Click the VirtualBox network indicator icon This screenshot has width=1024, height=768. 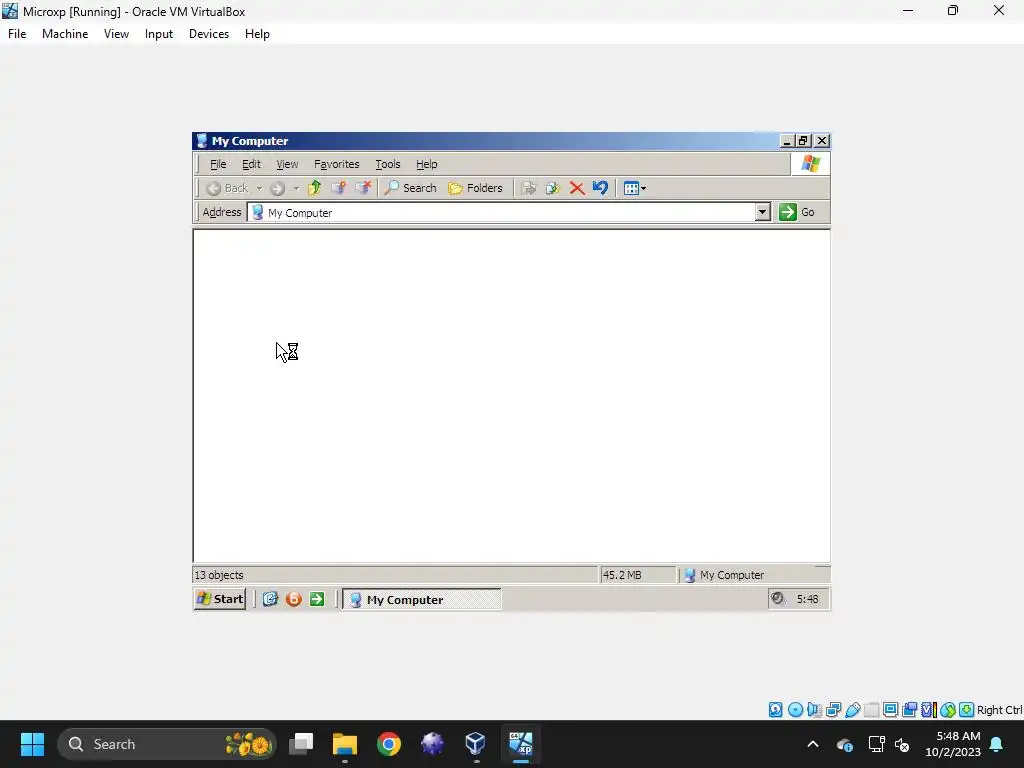click(x=833, y=710)
